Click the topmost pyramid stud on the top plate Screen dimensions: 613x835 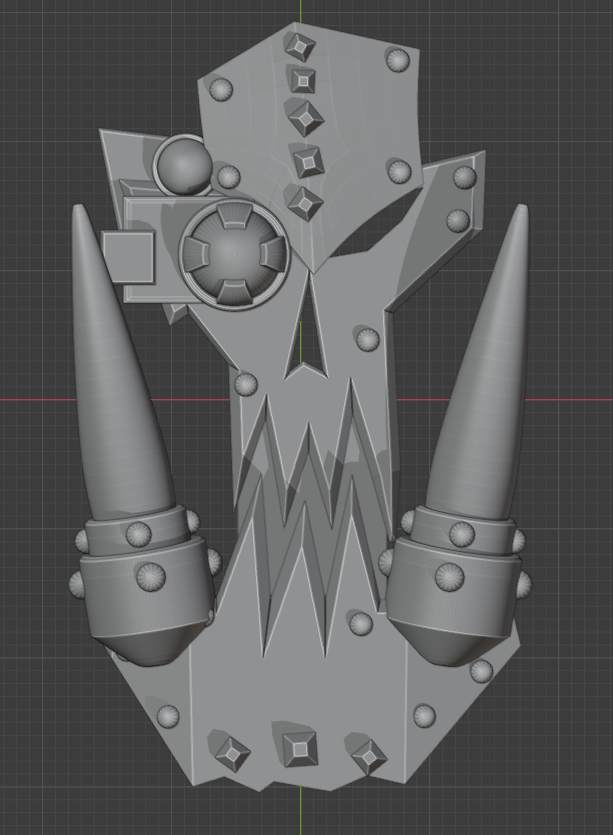[x=299, y=46]
